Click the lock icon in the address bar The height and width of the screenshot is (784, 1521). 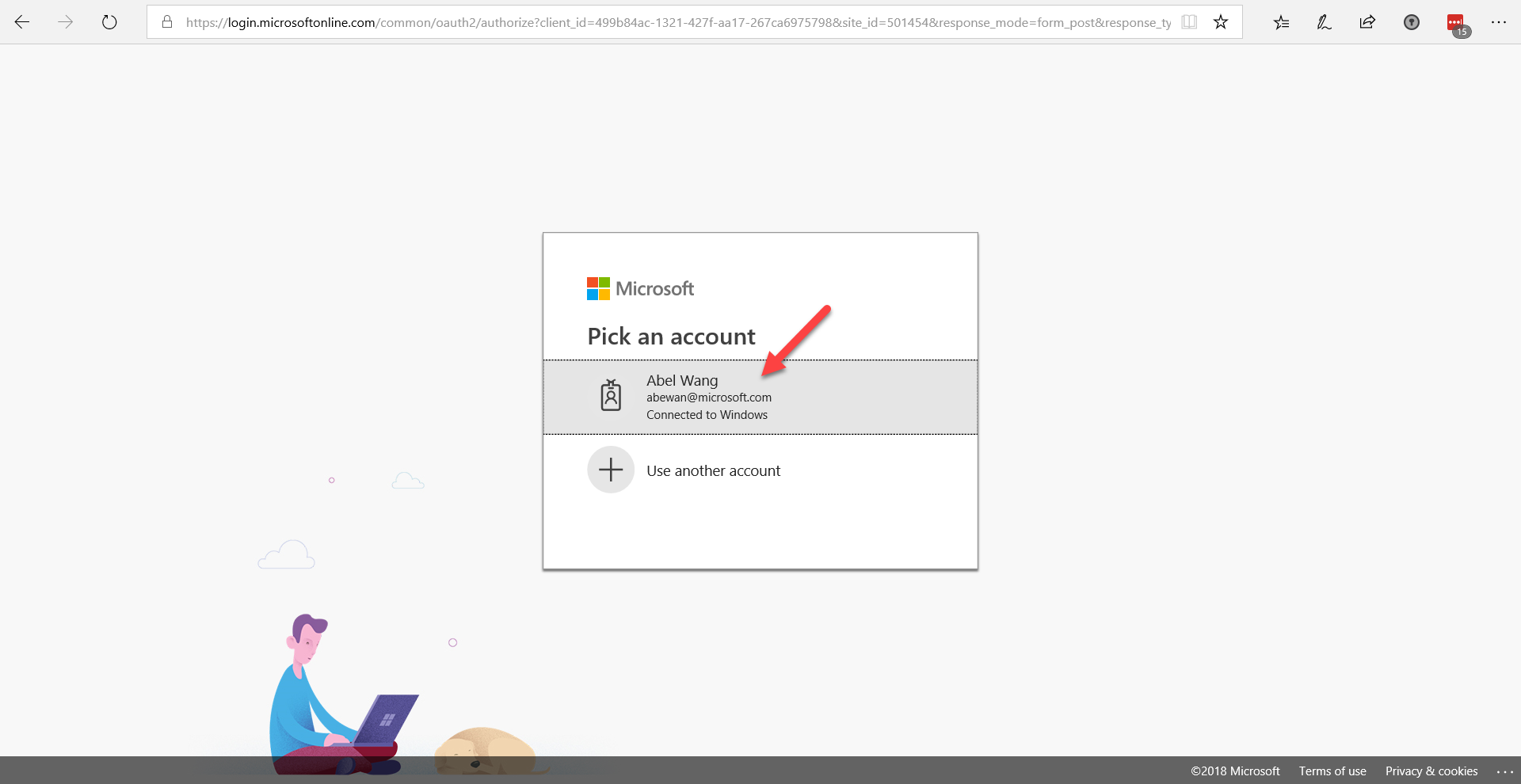[x=167, y=22]
